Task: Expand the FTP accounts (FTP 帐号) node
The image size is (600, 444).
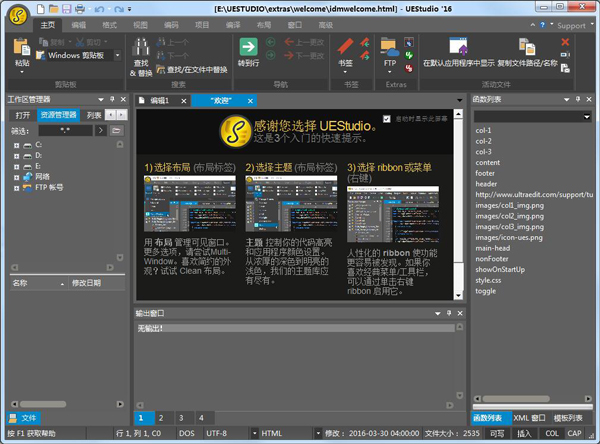Action: click(16, 188)
